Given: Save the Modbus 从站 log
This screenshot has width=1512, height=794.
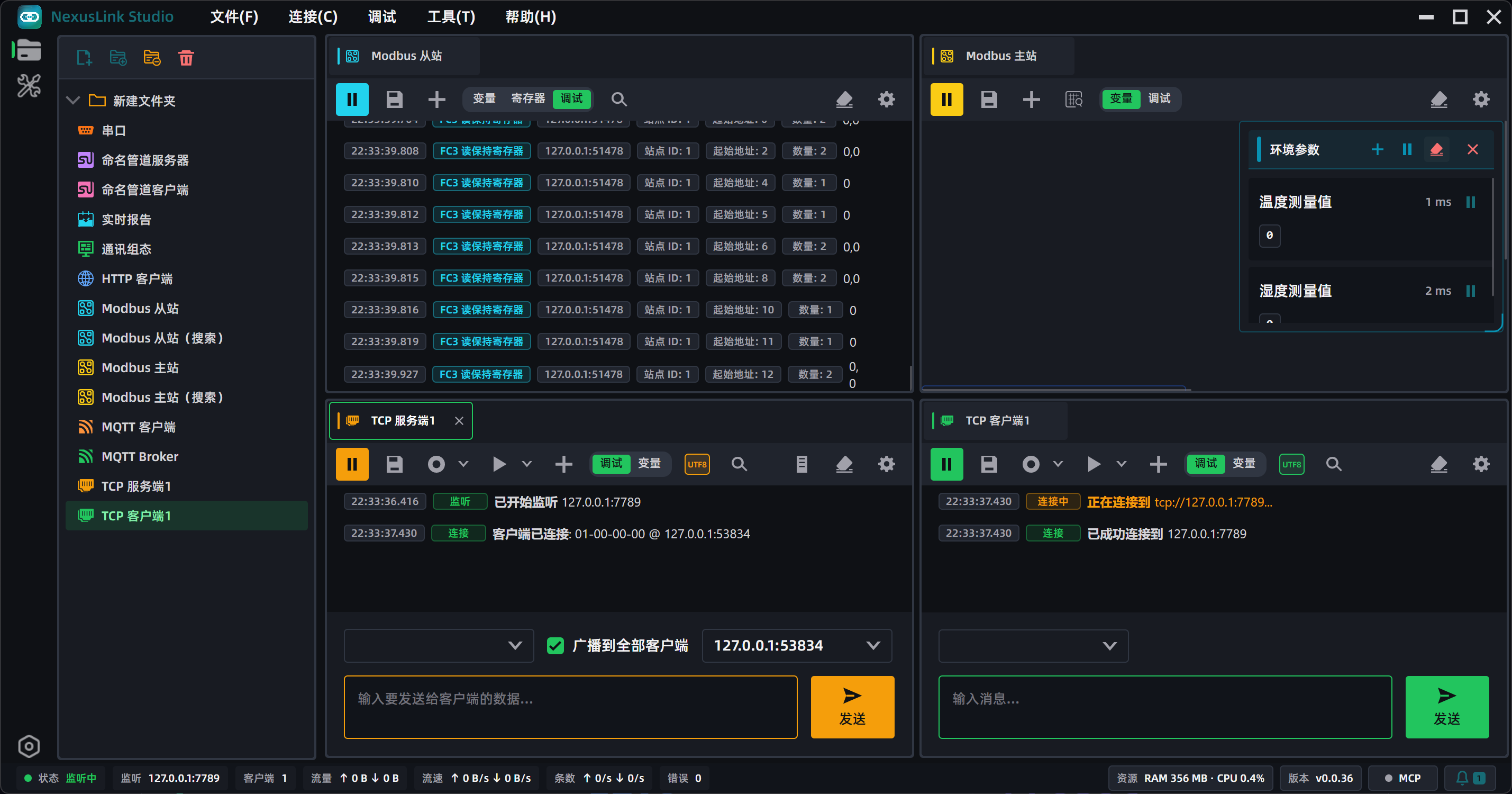Looking at the screenshot, I should click(395, 100).
